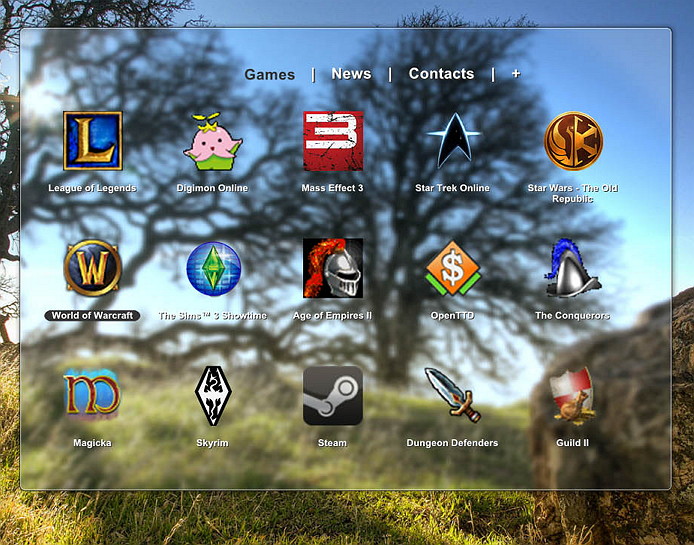This screenshot has height=545, width=694.
Task: Open The Sims 3 Showtime icon
Action: point(213,269)
